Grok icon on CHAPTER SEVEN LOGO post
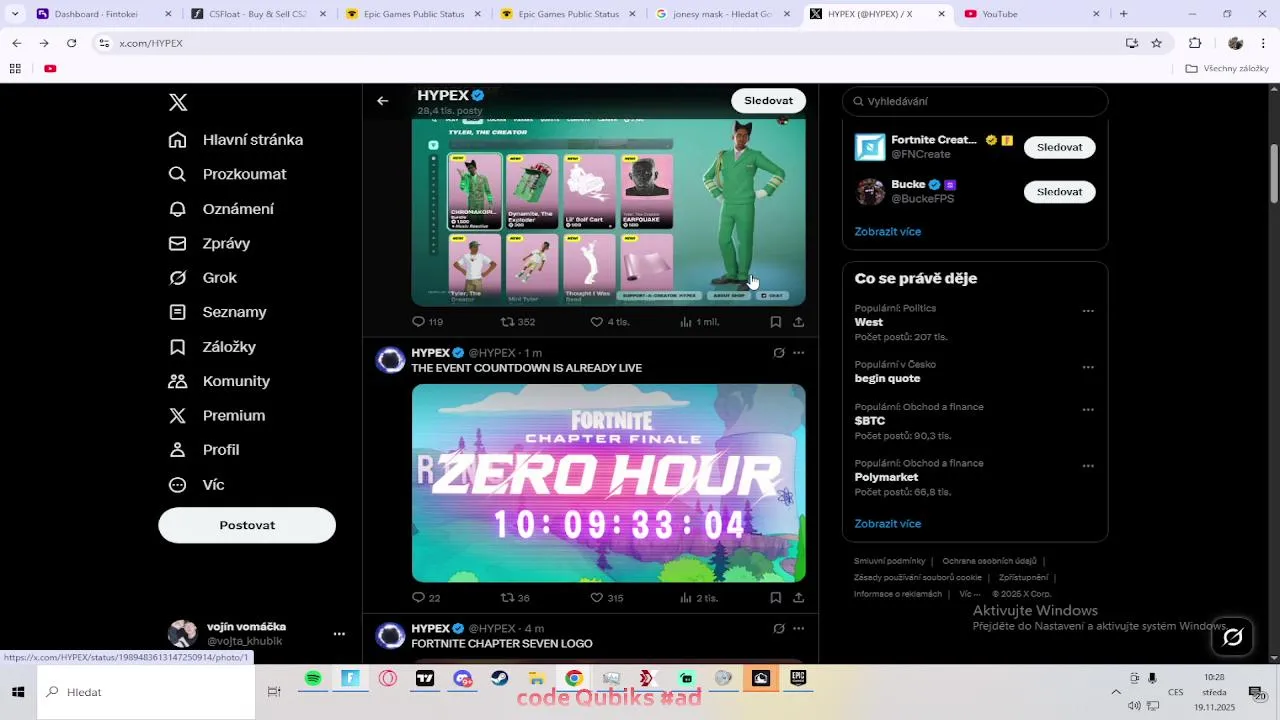1280x720 pixels. 779,629
